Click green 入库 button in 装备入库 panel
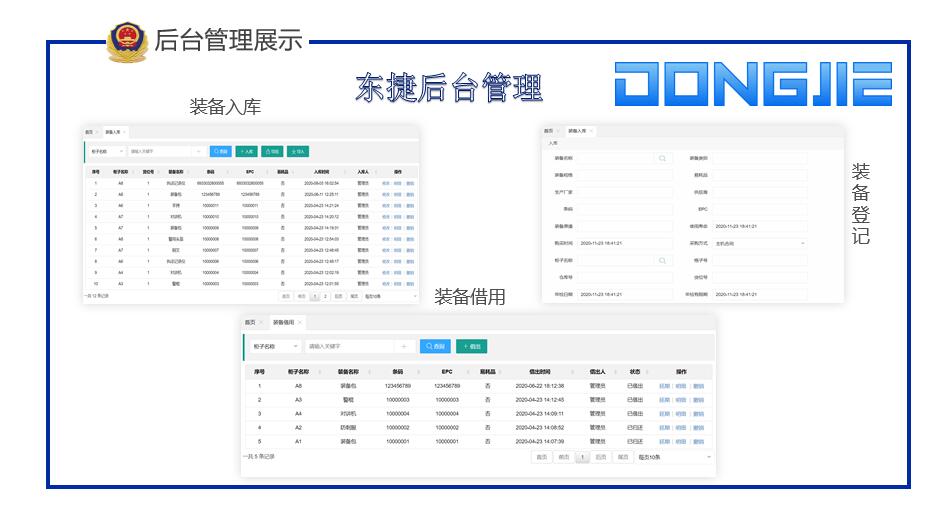943x530 pixels. [247, 152]
